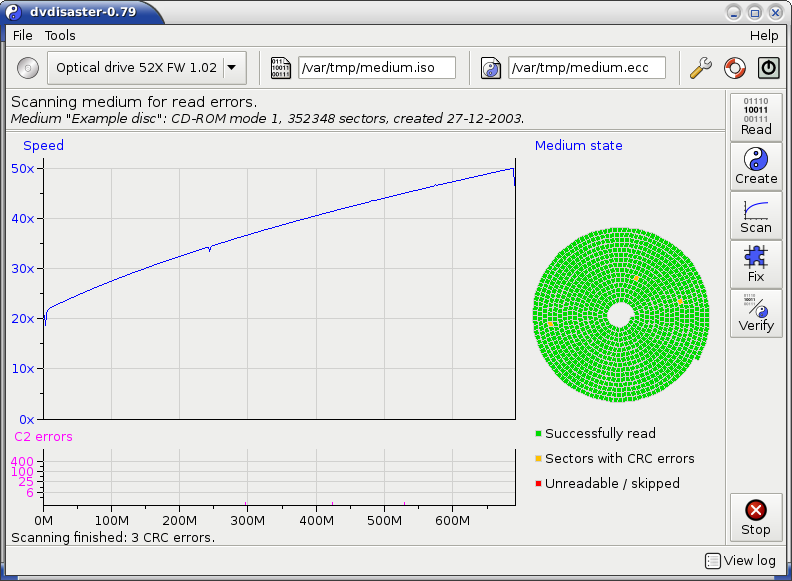Open image file chooser icon

(x=281, y=68)
